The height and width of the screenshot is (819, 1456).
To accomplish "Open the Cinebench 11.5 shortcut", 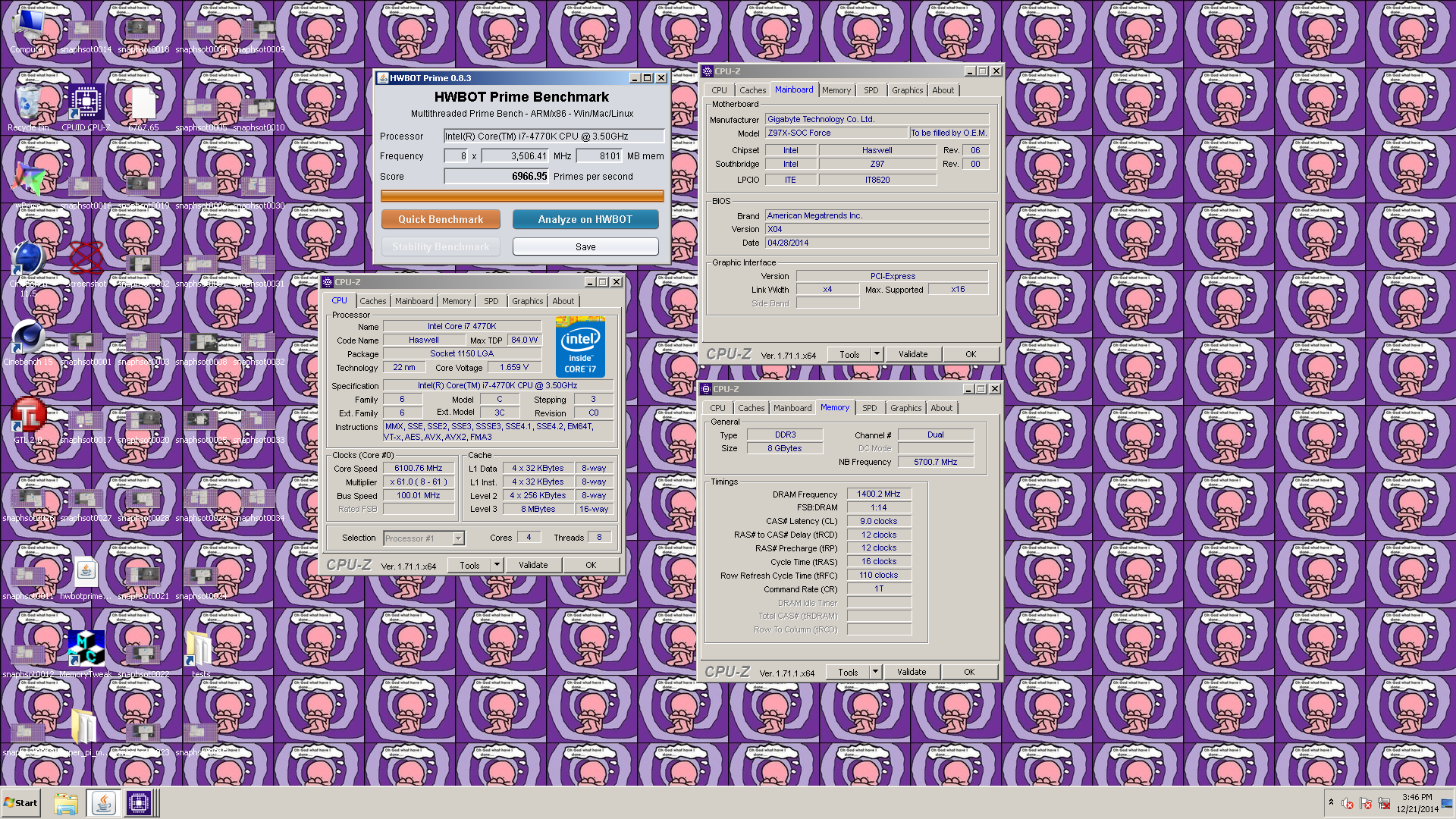I will (x=28, y=267).
